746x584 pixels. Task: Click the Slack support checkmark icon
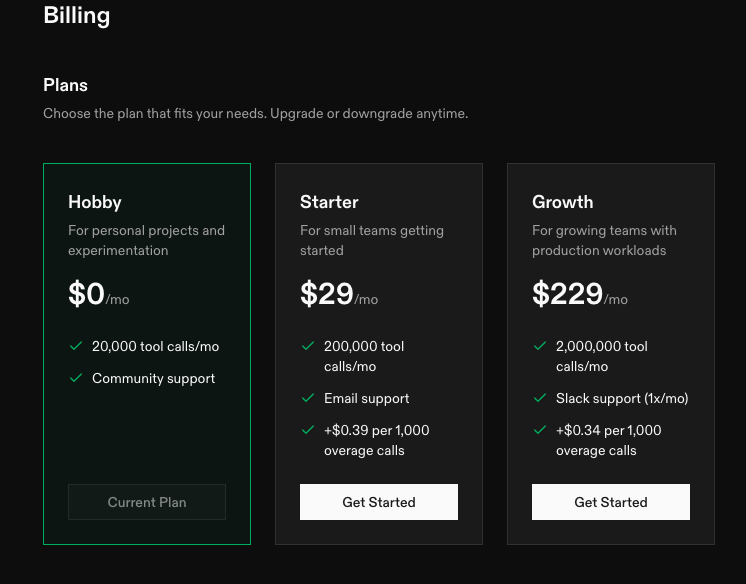pos(539,398)
